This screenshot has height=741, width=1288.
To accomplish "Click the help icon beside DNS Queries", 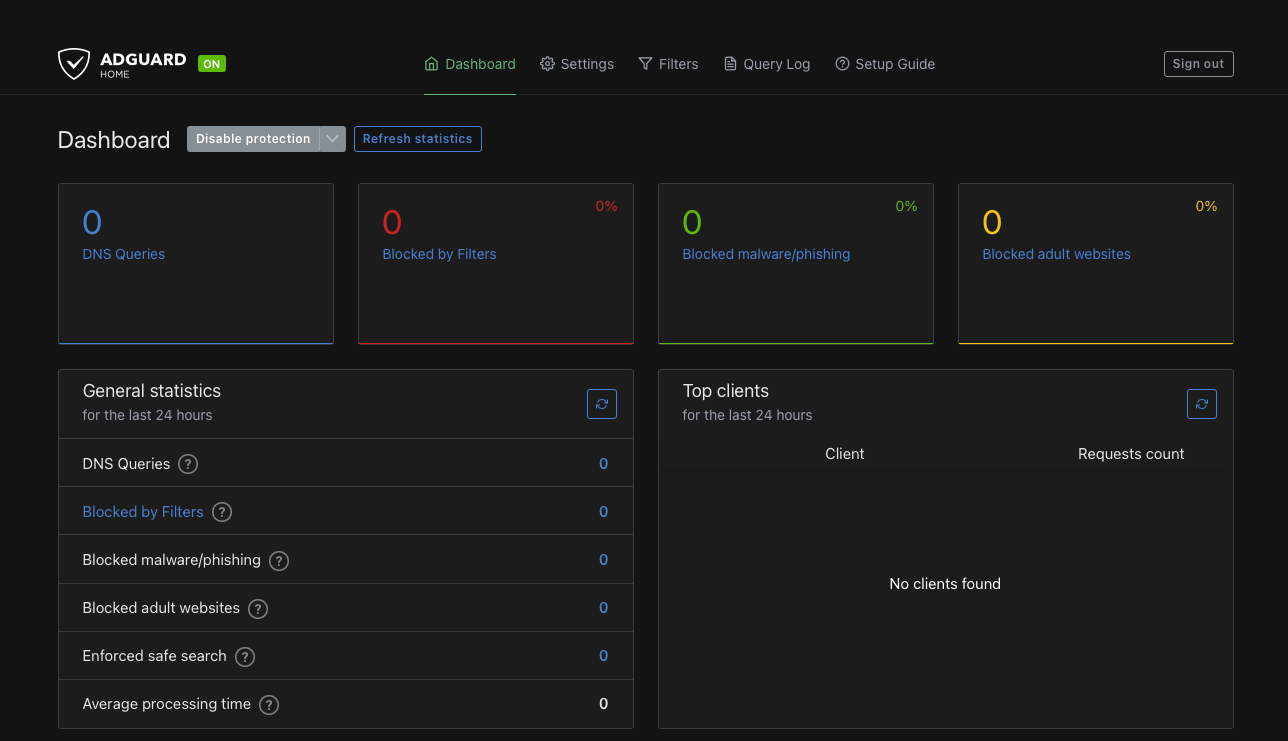I will click(x=187, y=463).
